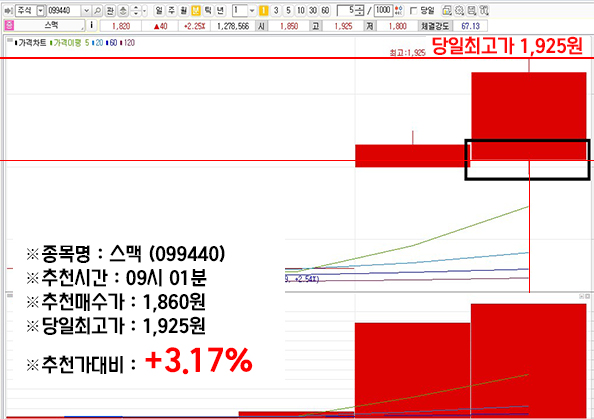This screenshot has height=419, width=594.
Task: Select the 60-minute interval button
Action: tap(325, 11)
